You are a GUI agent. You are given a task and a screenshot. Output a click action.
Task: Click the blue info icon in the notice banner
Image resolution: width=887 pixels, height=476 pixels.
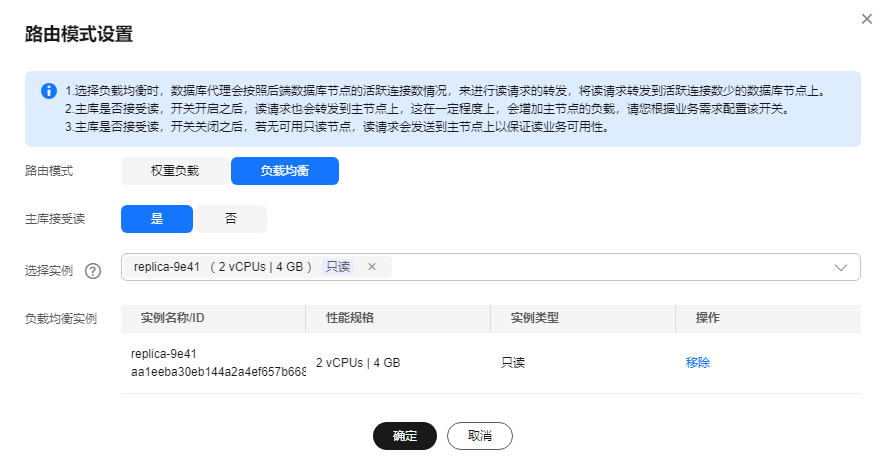(x=48, y=91)
